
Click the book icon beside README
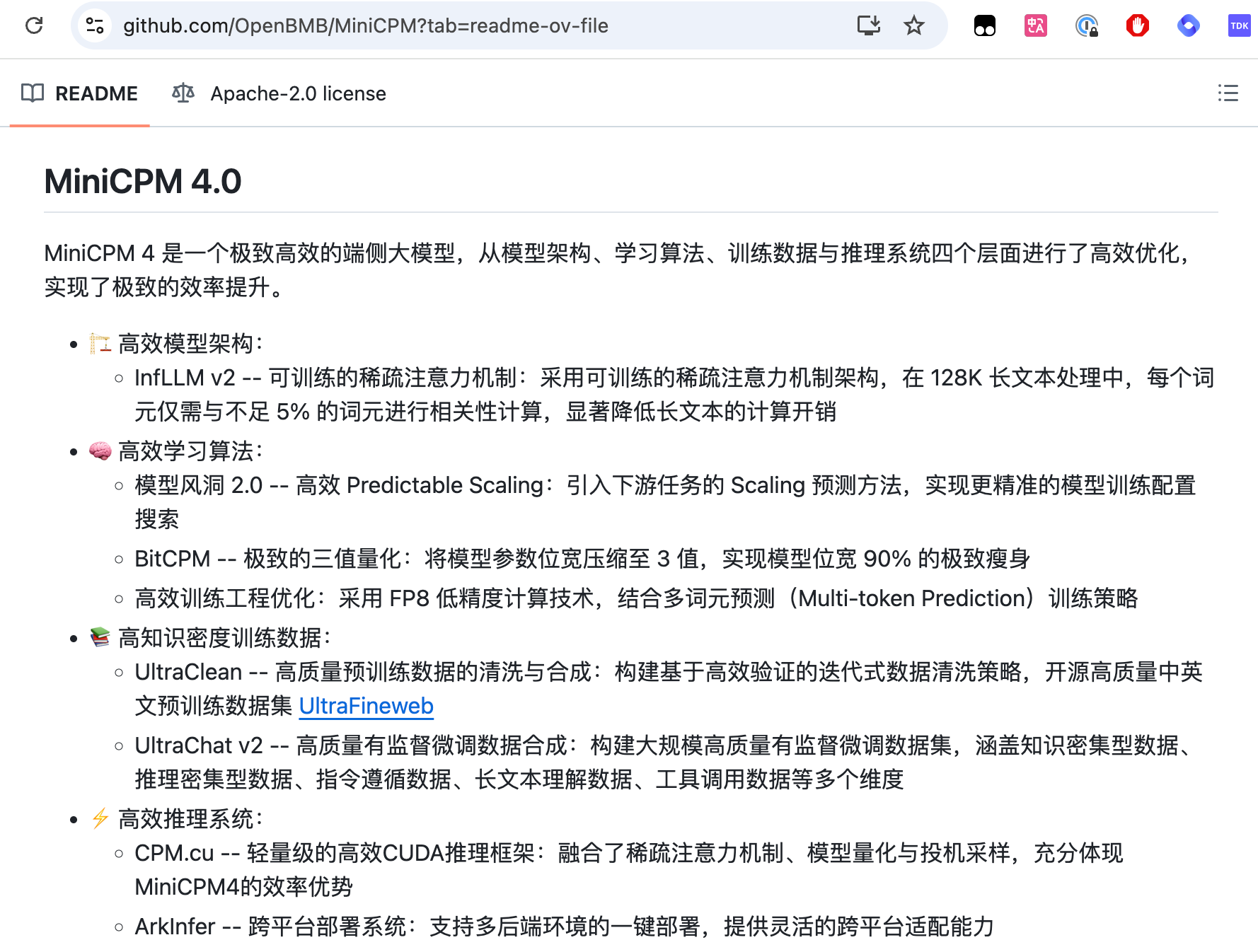(x=33, y=93)
